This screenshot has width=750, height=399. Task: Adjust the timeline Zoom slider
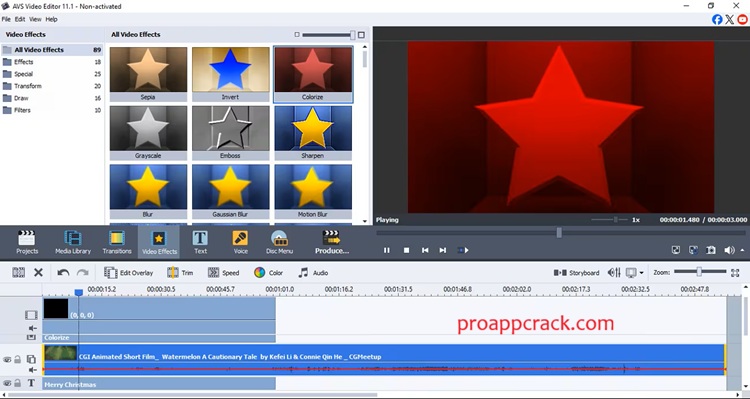point(699,272)
